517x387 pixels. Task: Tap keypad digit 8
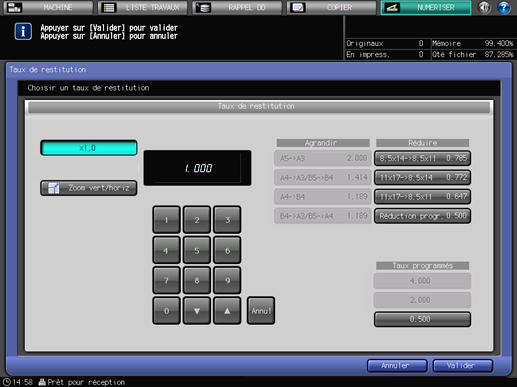pos(197,280)
